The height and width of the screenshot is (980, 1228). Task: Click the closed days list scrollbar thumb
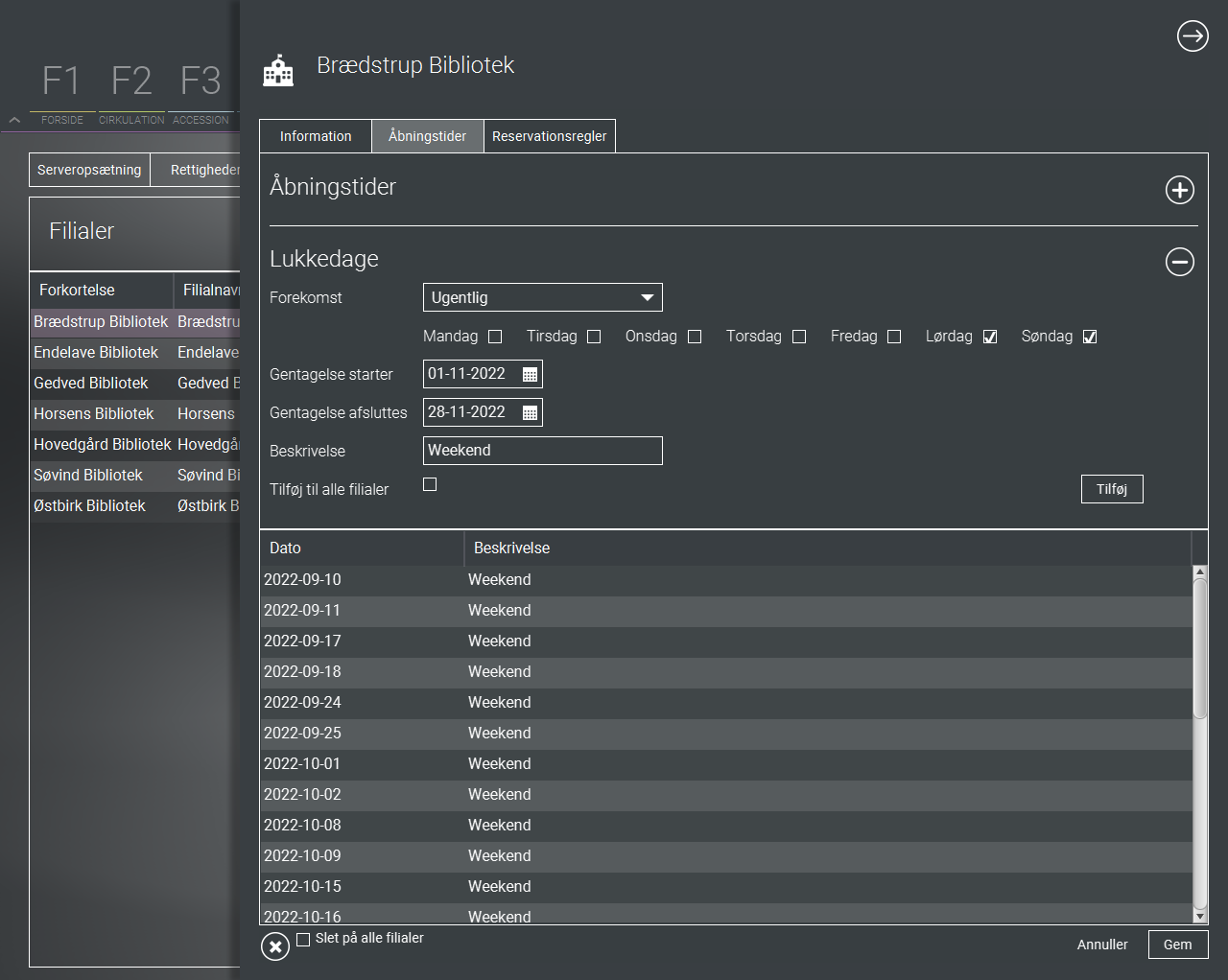click(1200, 648)
